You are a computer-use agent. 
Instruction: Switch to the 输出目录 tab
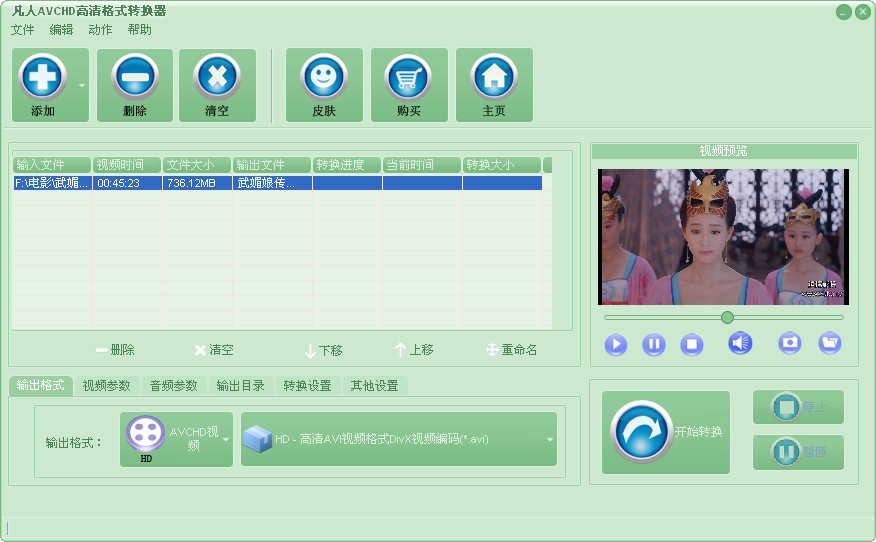click(x=240, y=386)
